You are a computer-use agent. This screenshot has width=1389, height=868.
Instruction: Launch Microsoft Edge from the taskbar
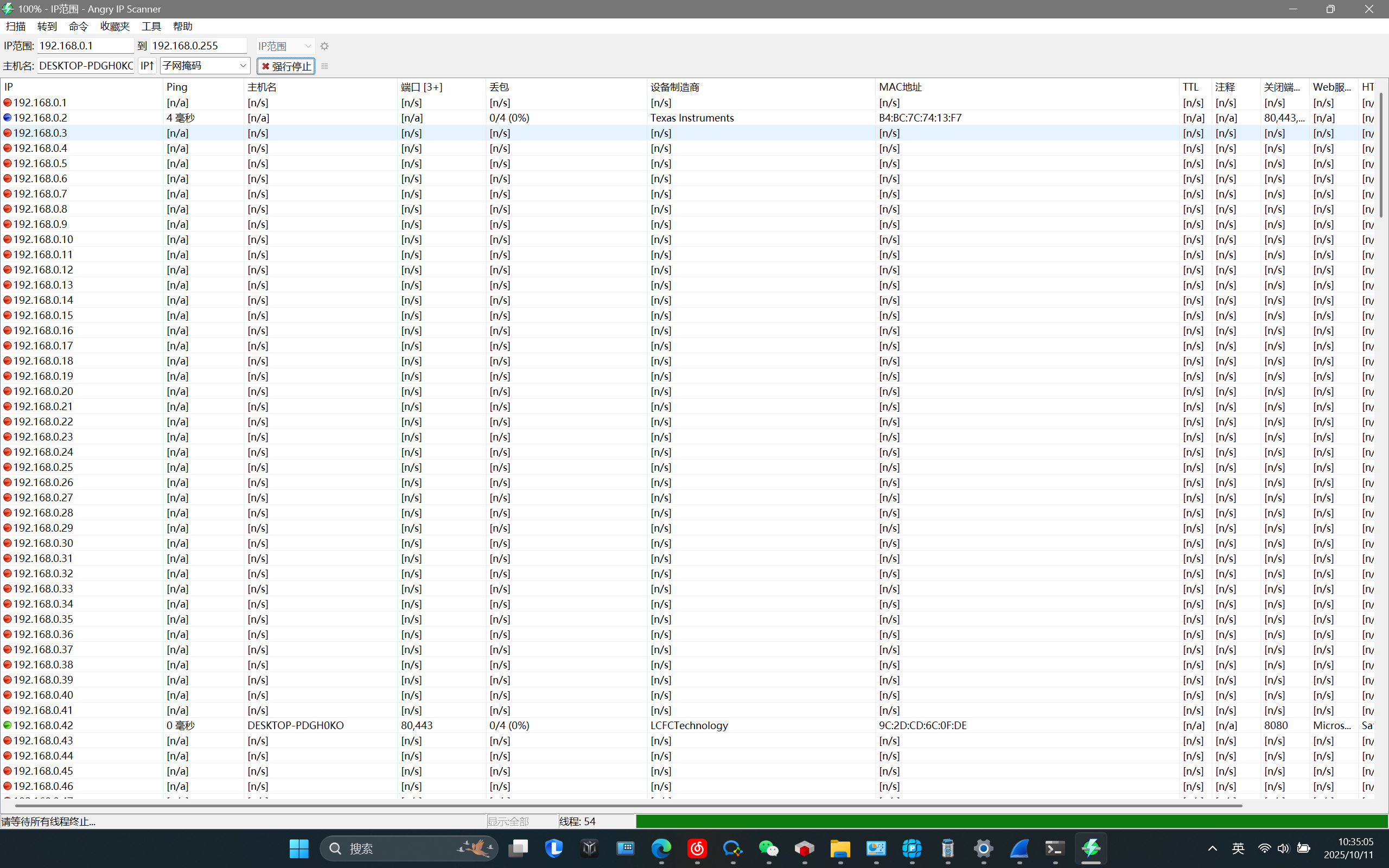pos(661,848)
